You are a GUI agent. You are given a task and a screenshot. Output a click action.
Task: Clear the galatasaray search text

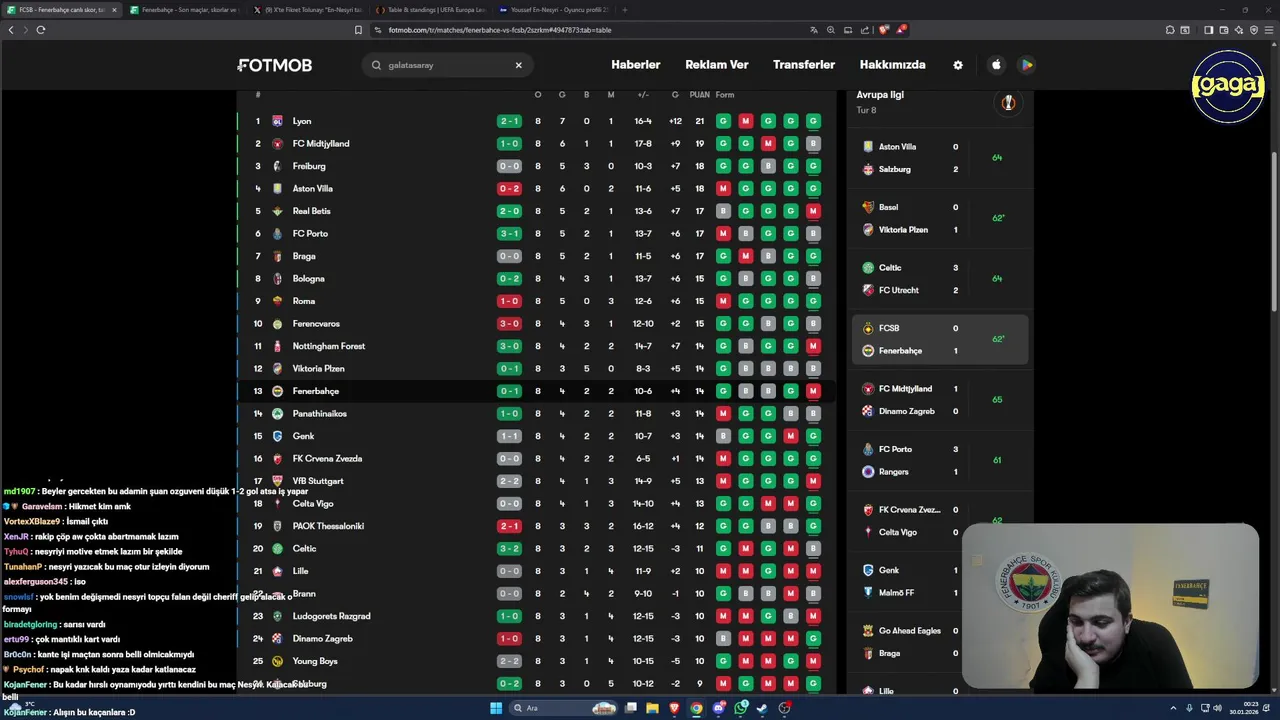point(518,65)
